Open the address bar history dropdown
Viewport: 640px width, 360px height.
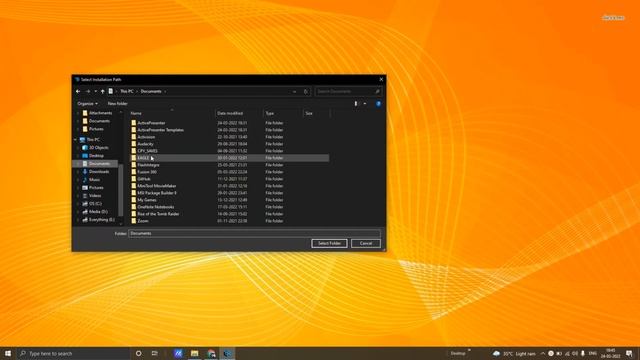295,91
